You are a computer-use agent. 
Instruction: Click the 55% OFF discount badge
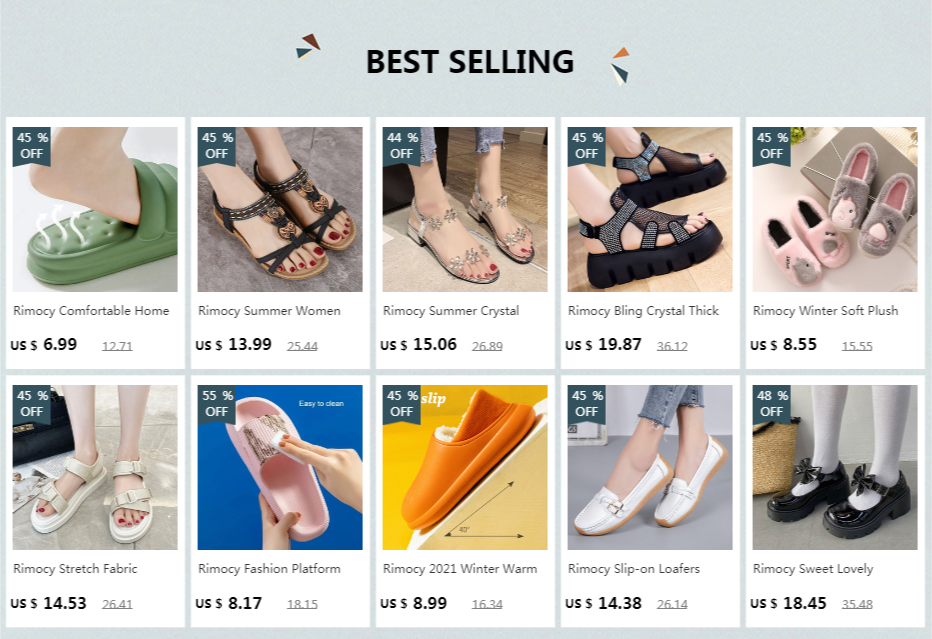[217, 403]
